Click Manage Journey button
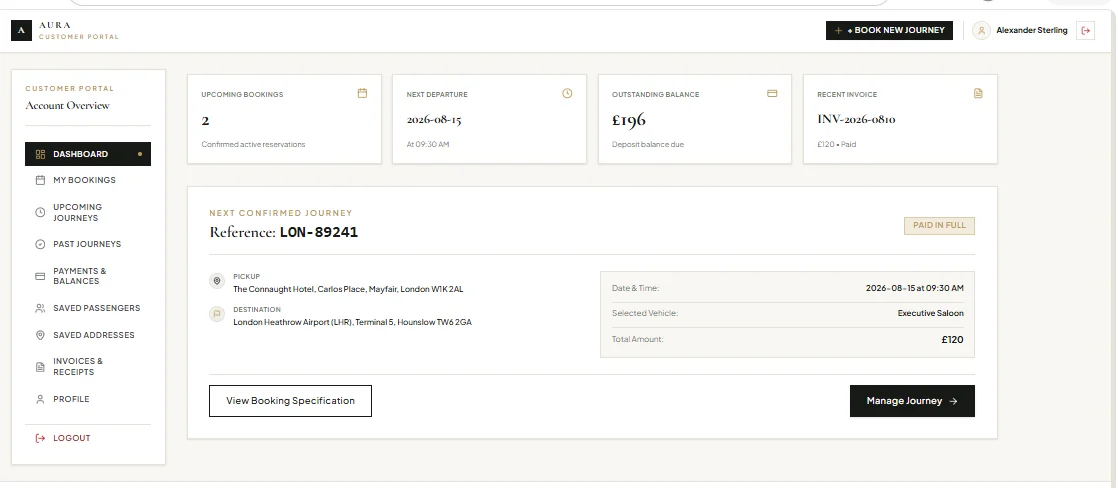The height and width of the screenshot is (488, 1118). click(912, 401)
